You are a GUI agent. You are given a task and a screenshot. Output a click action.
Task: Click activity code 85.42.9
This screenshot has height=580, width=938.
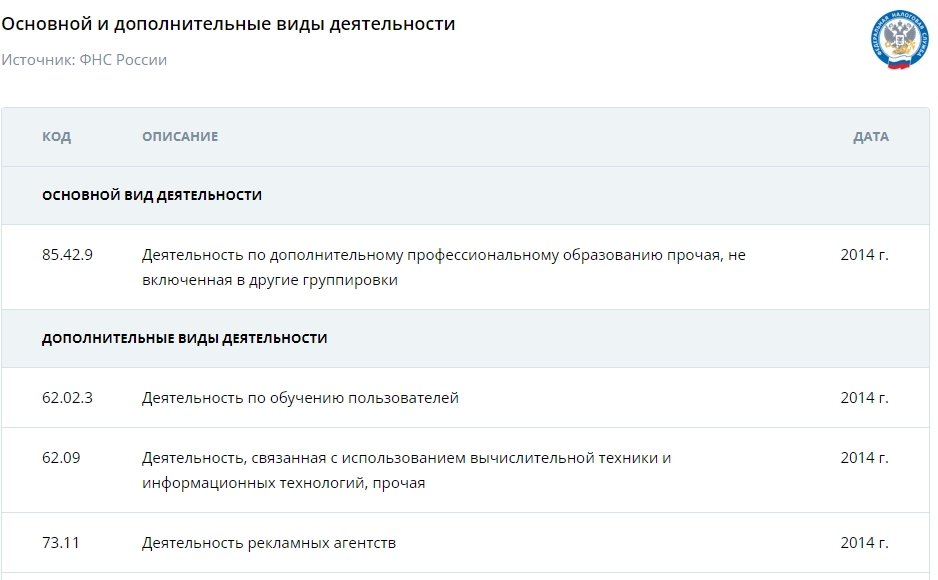tap(67, 255)
